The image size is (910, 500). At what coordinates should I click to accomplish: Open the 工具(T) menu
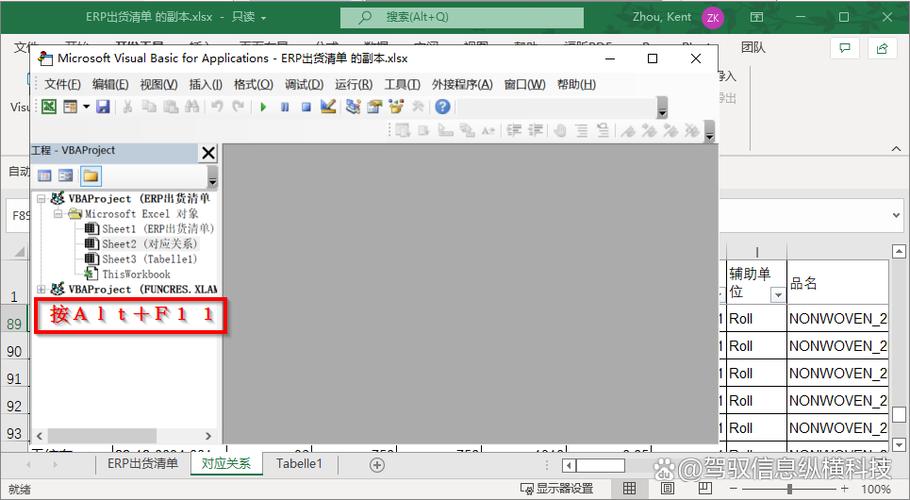pos(402,85)
